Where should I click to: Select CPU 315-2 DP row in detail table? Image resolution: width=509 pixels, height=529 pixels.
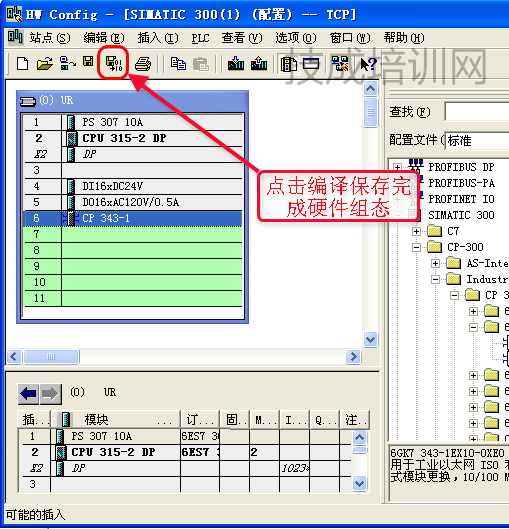[x=185, y=452]
